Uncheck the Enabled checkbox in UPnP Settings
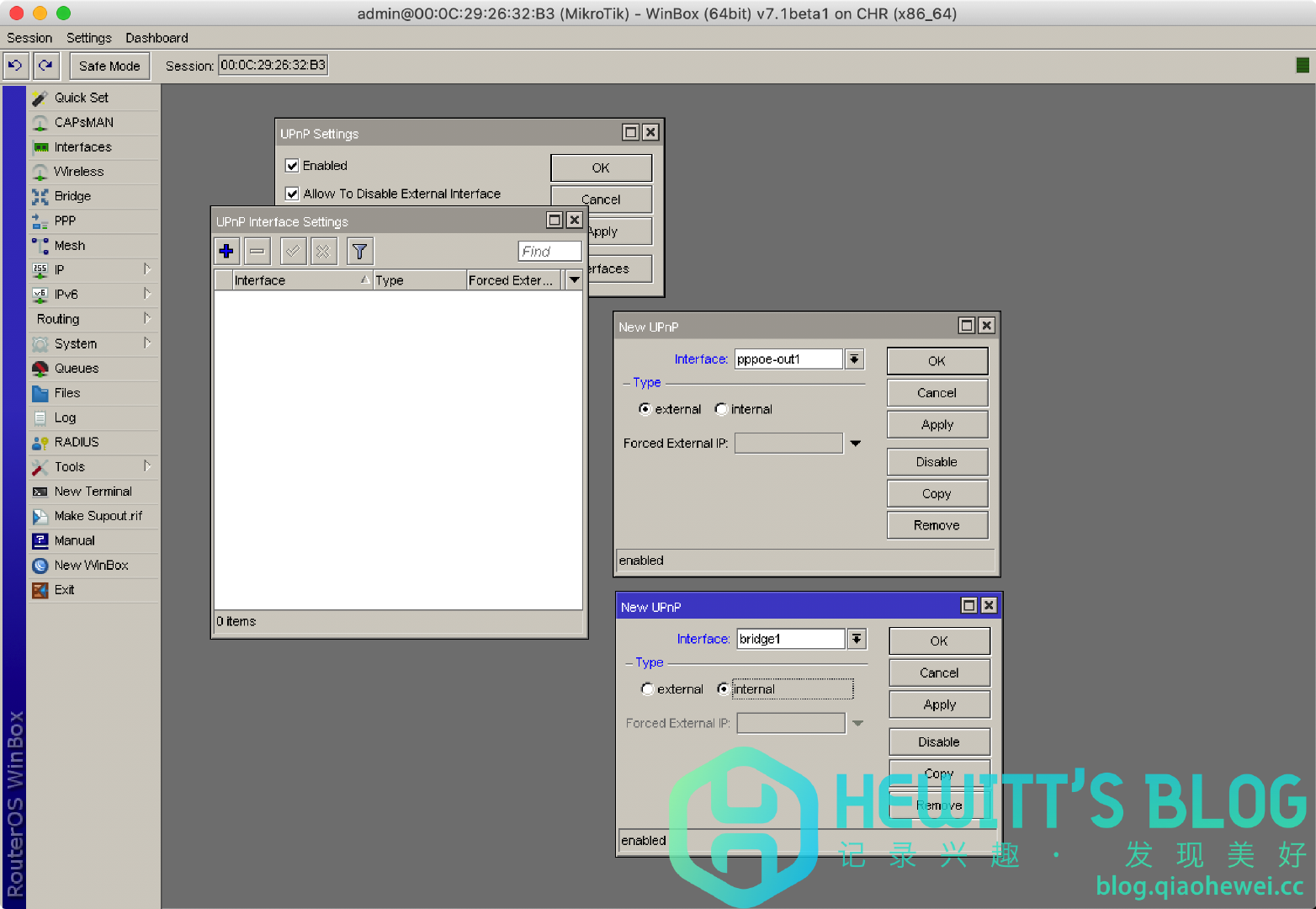This screenshot has width=1316, height=909. coord(292,165)
